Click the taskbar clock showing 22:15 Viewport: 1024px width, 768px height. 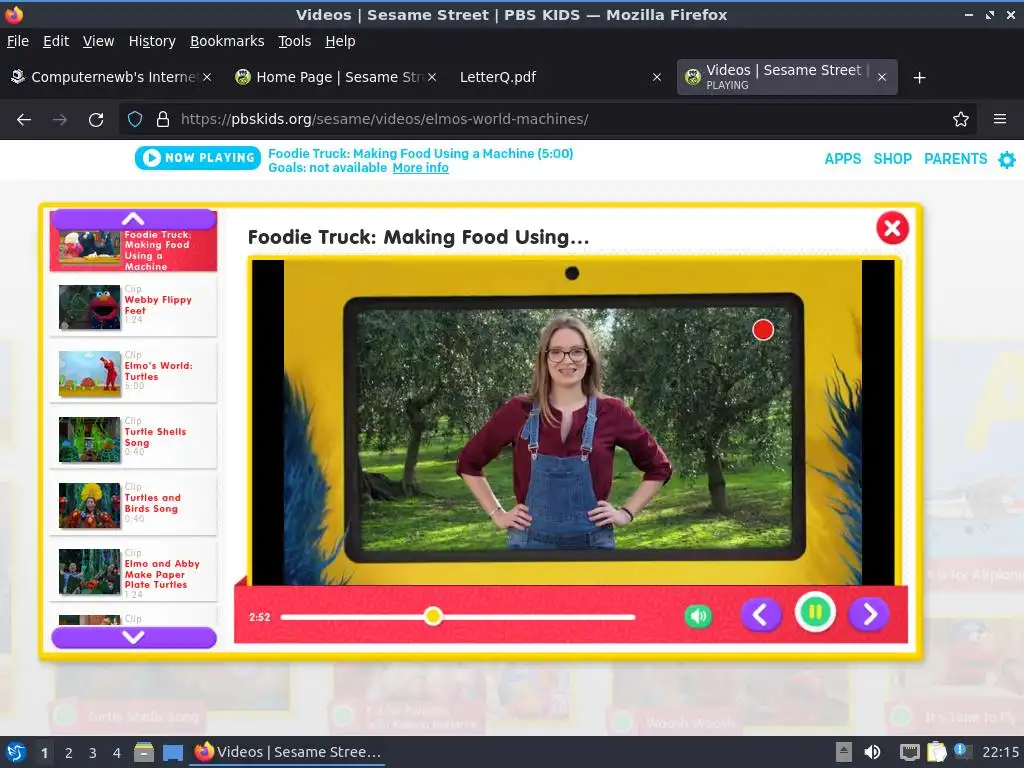[x=1000, y=752]
